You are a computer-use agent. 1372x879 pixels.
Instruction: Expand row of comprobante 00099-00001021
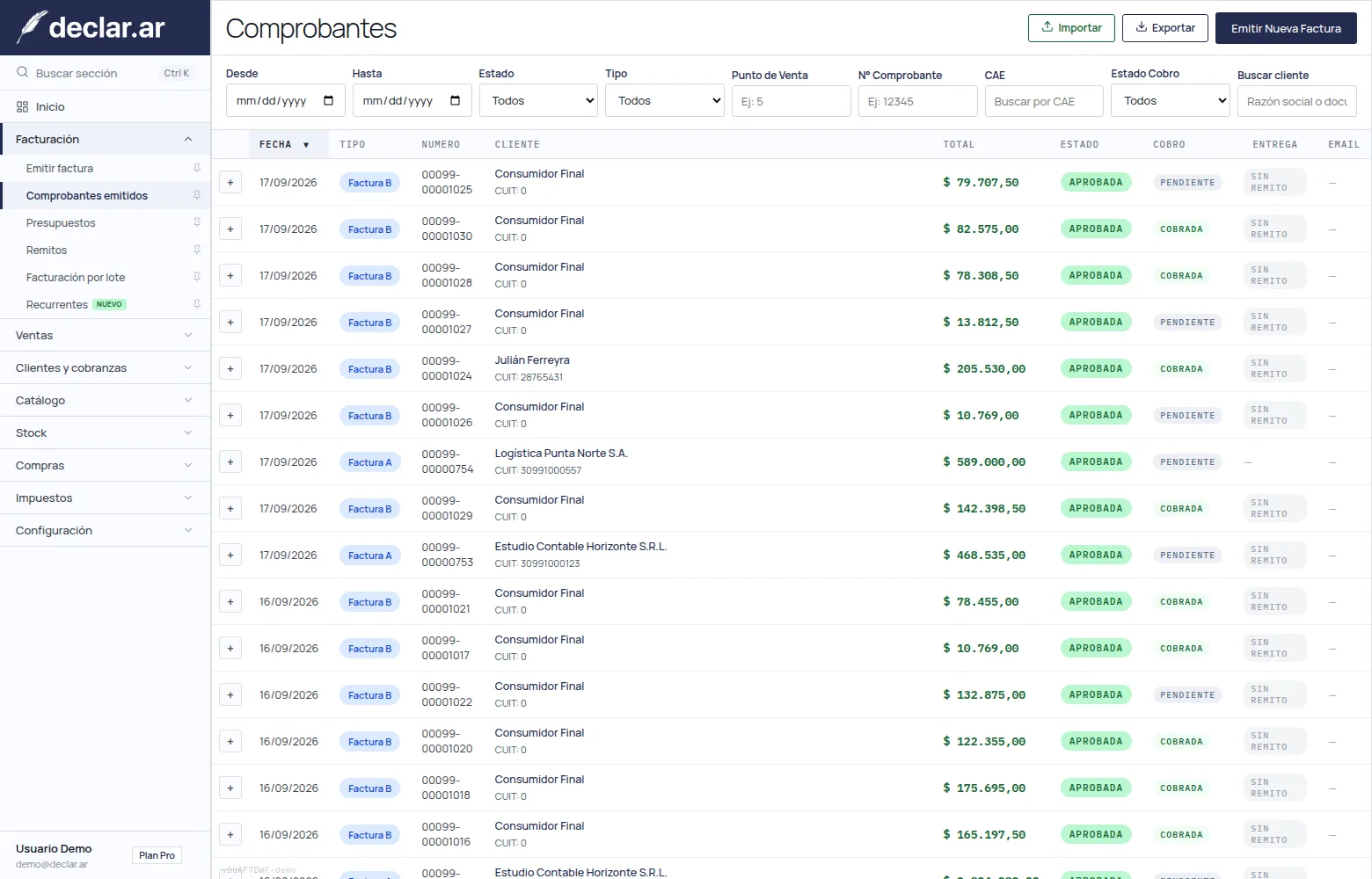[x=230, y=602]
